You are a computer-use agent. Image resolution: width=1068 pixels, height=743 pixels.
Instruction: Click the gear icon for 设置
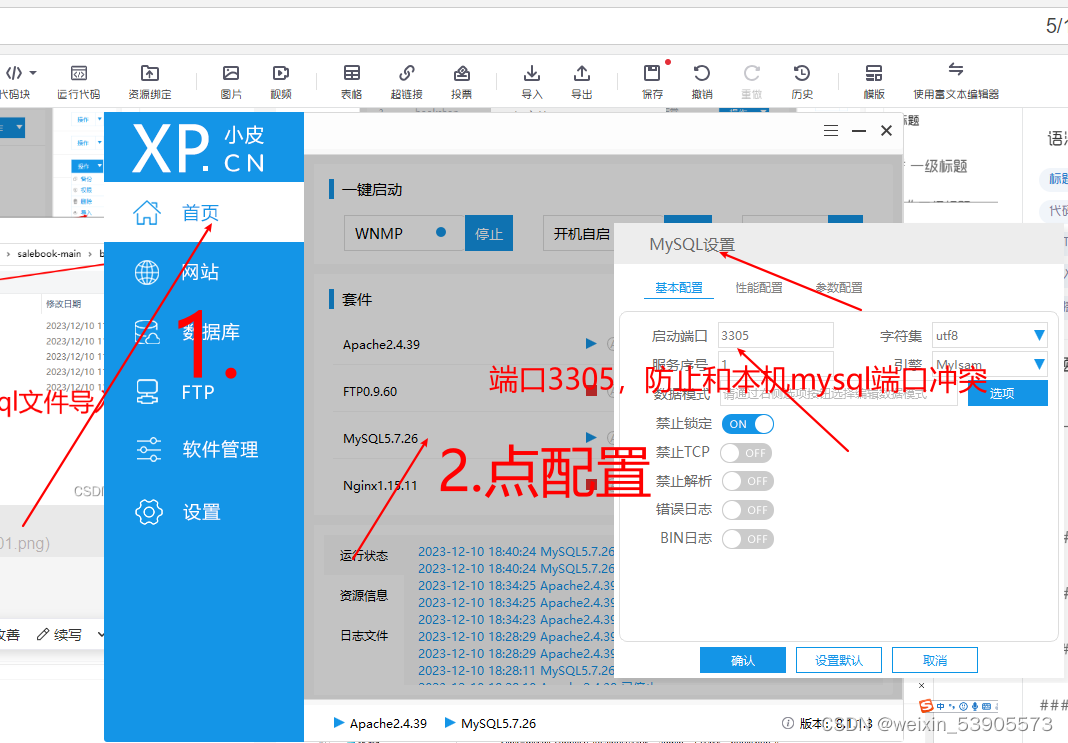(149, 512)
